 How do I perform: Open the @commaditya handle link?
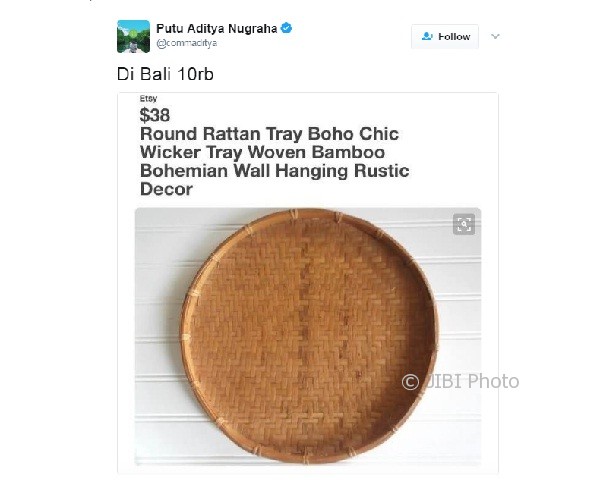[186, 43]
